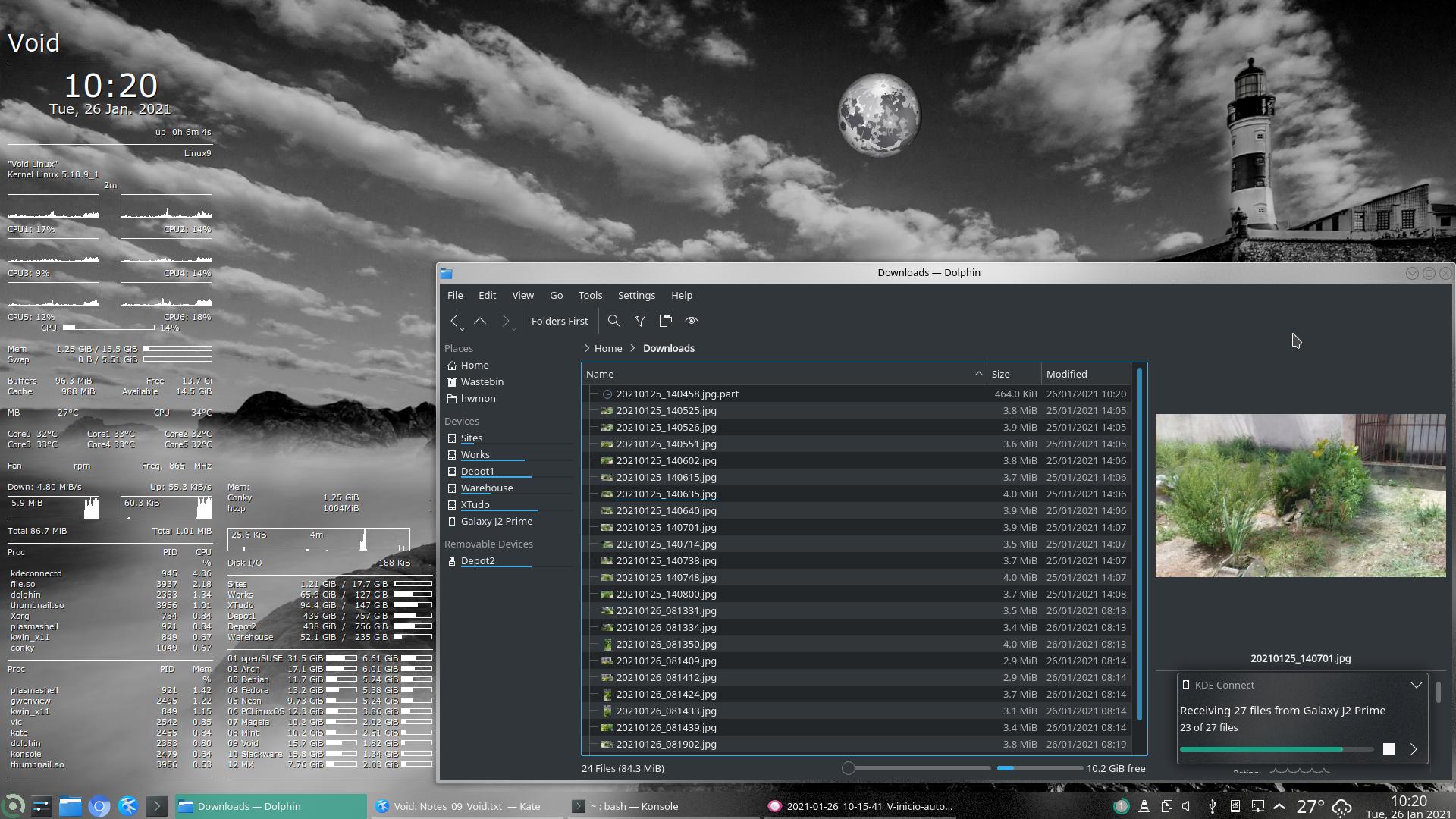Expand transfer details arrow in KDE Connect notification
The height and width of the screenshot is (819, 1456).
click(x=1414, y=749)
